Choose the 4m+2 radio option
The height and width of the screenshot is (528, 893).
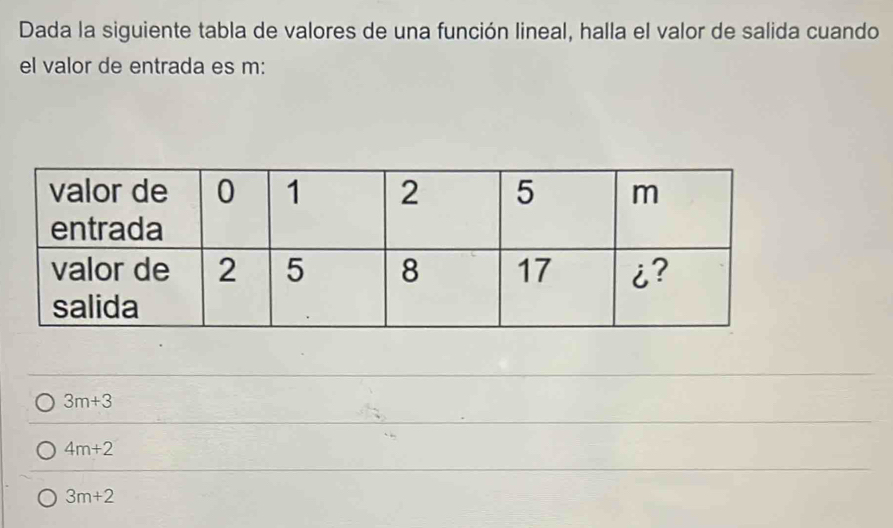point(47,450)
